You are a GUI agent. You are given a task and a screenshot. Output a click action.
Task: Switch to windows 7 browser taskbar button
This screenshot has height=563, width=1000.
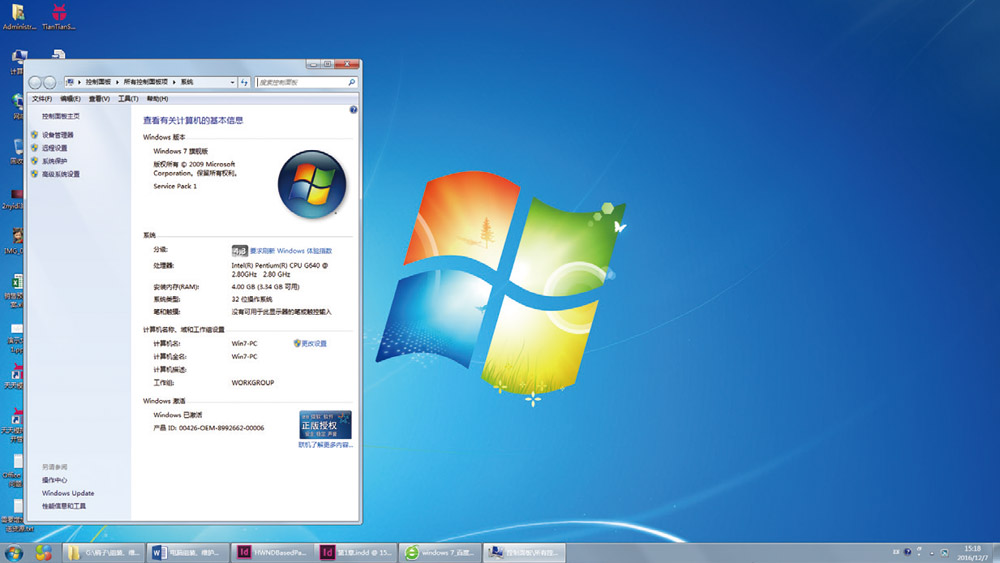[440, 553]
